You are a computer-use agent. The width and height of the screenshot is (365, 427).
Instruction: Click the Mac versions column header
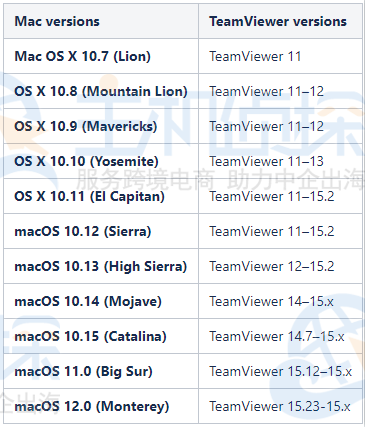pyautogui.click(x=101, y=21)
